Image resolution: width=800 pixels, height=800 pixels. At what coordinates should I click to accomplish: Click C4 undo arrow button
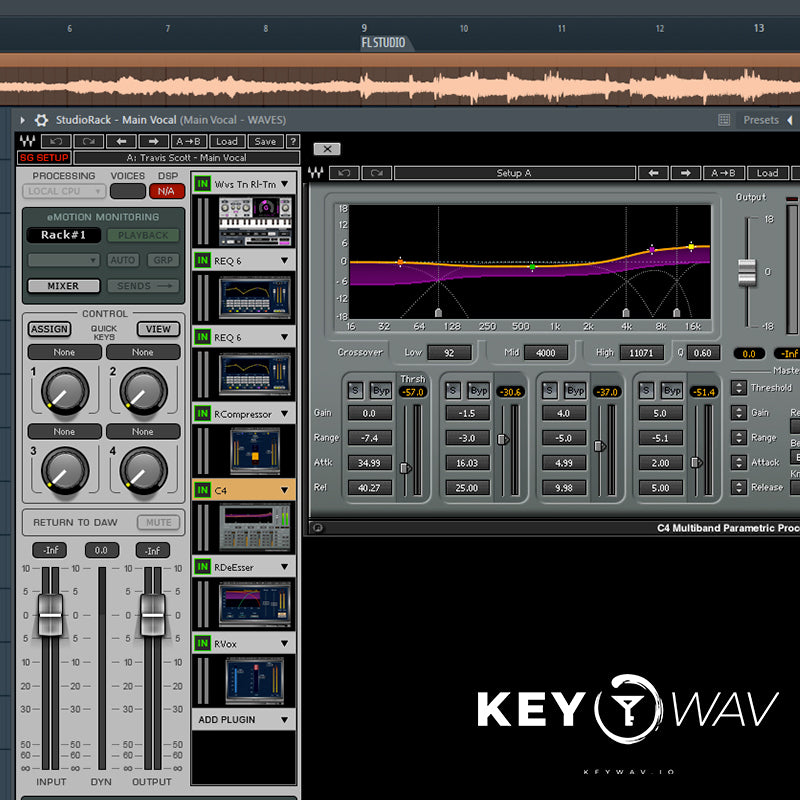(x=344, y=173)
